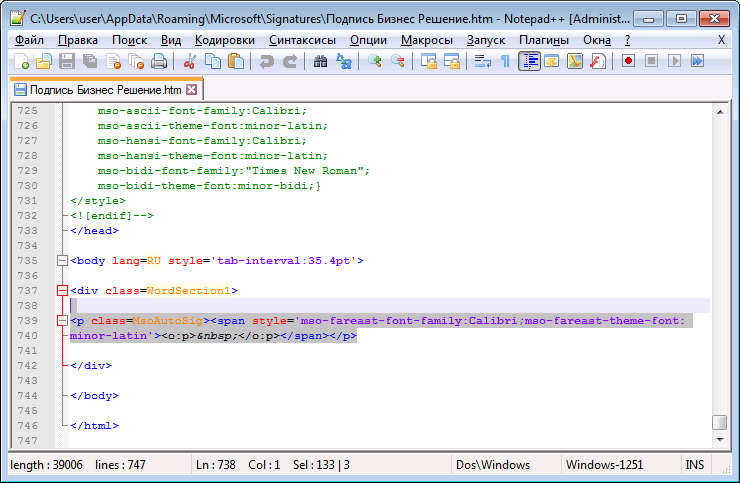
Task: Open the Макросы menu
Action: tap(427, 40)
